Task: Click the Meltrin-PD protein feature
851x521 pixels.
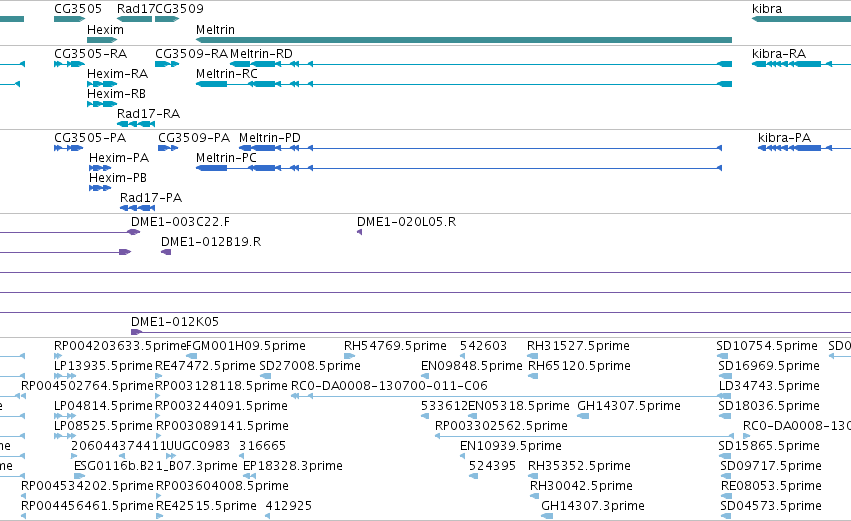Action: 480,148
